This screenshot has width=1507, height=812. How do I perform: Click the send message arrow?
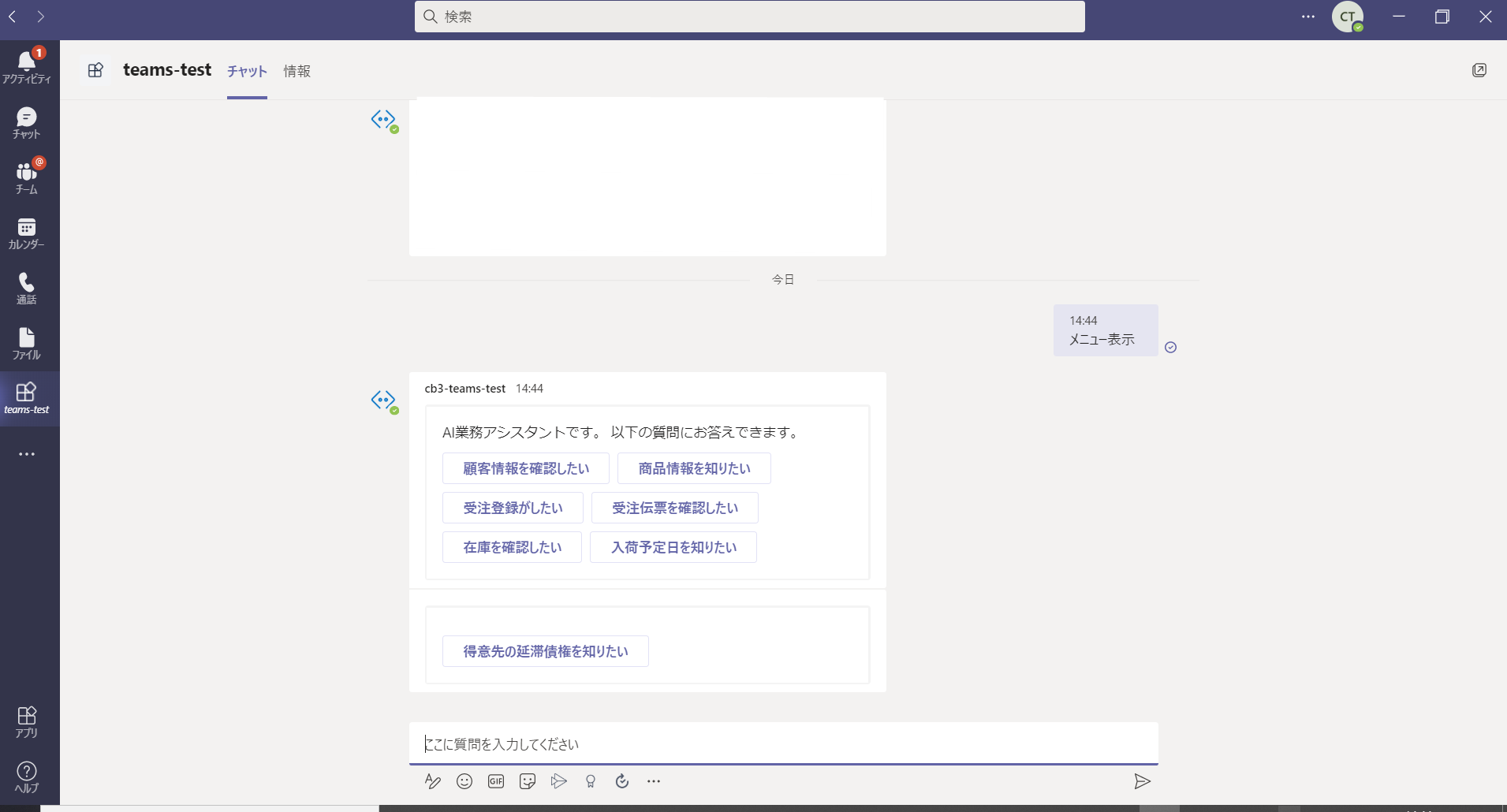click(x=1142, y=781)
